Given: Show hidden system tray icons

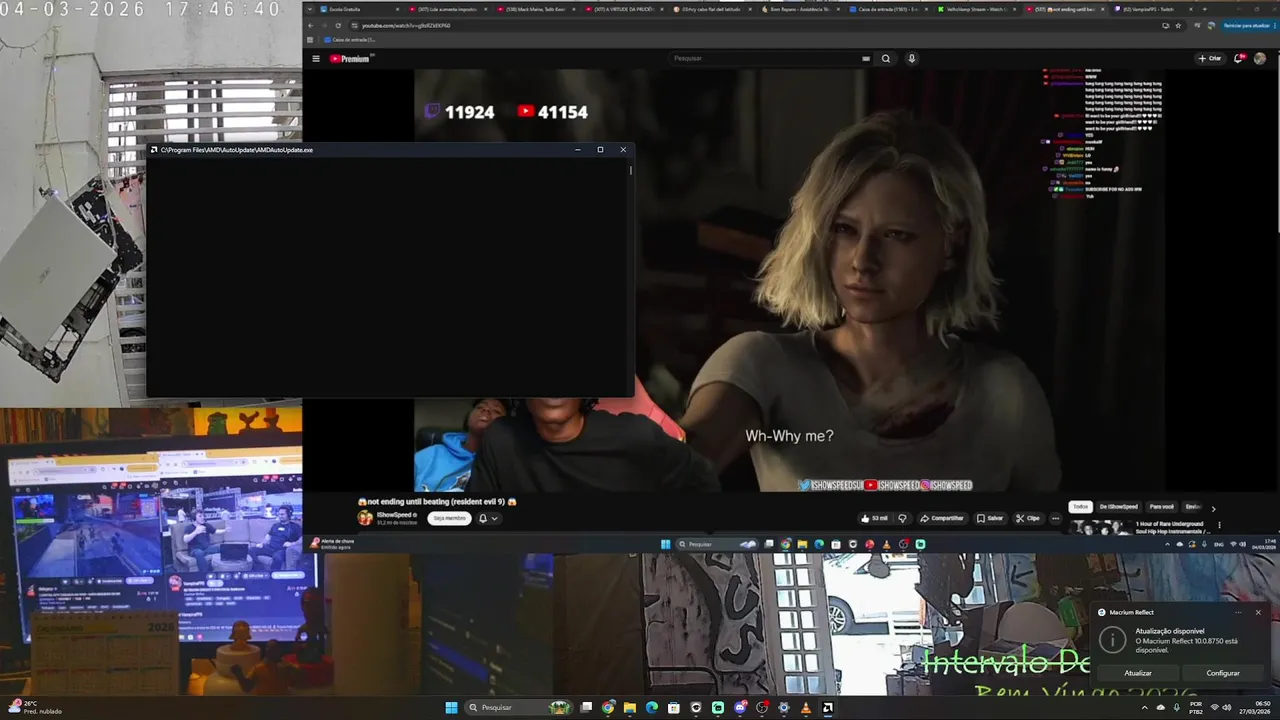Looking at the screenshot, I should pos(1145,707).
